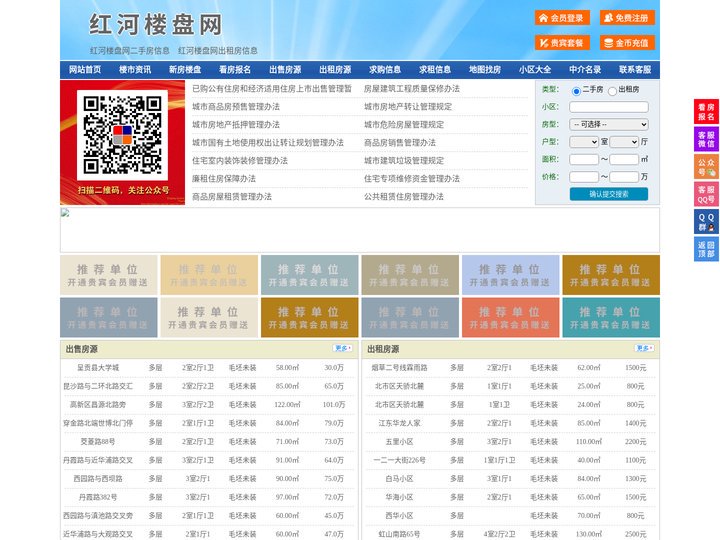
Task: Expand the 户型 厅 dropdown
Action: tap(624, 142)
